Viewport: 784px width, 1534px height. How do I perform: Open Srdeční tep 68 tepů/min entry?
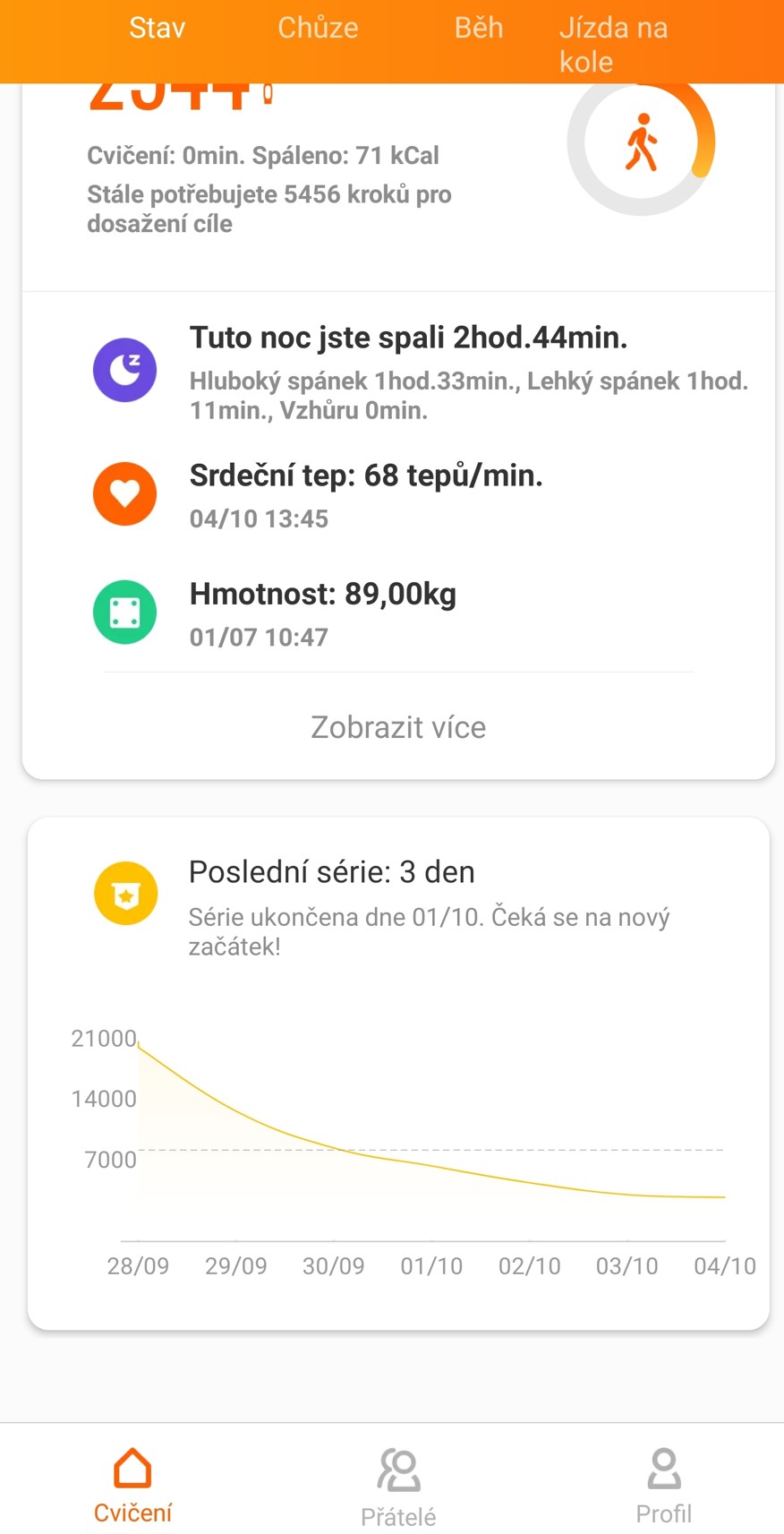tap(366, 476)
